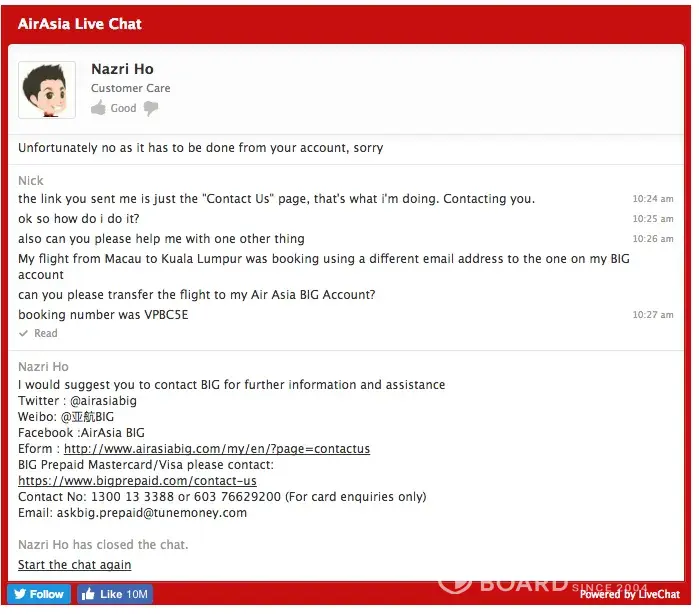
Task: Open the airasiabig.com contact Eform link
Action: pyautogui.click(x=217, y=449)
